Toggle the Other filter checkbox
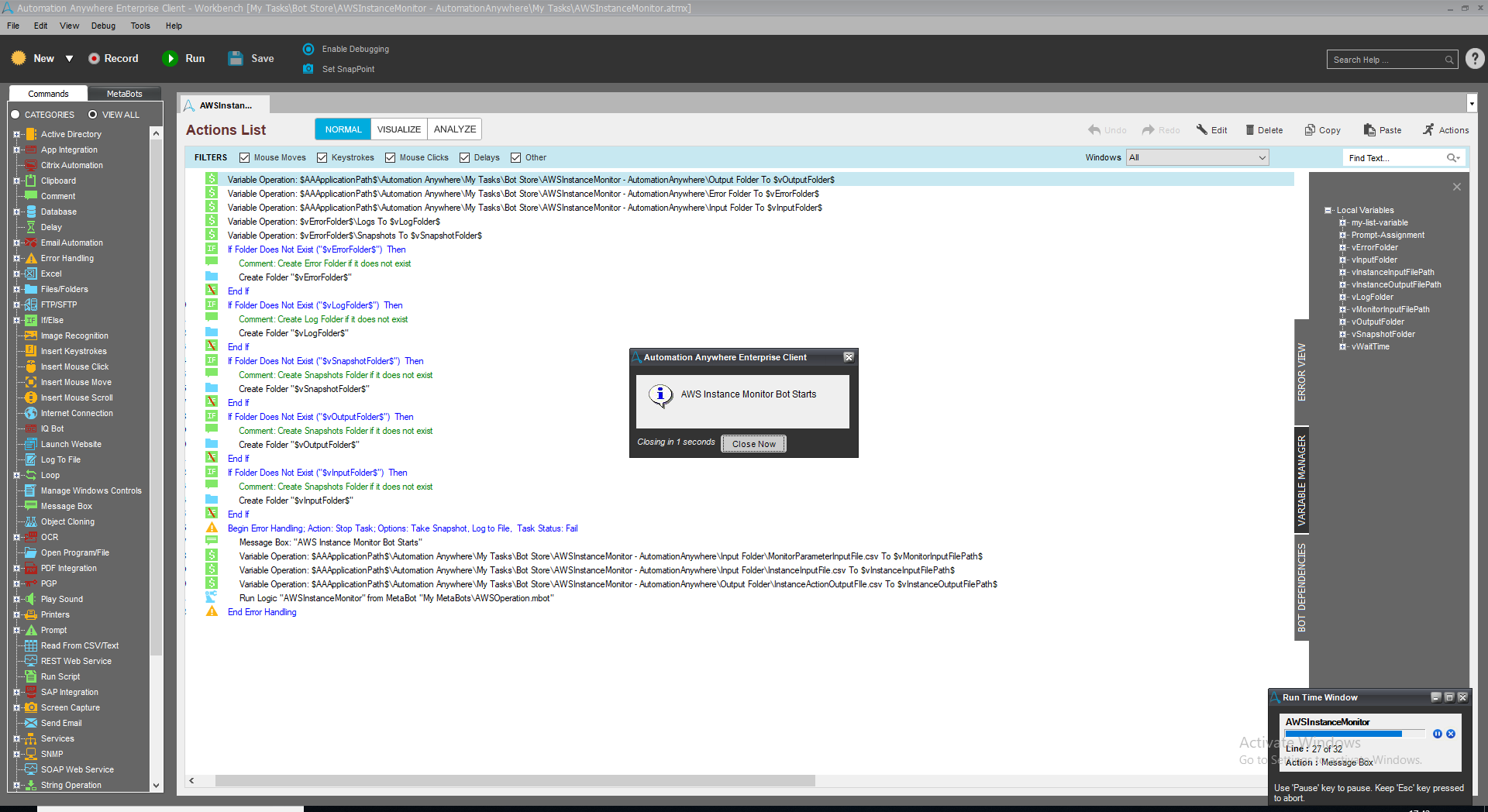1488x812 pixels. [515, 157]
